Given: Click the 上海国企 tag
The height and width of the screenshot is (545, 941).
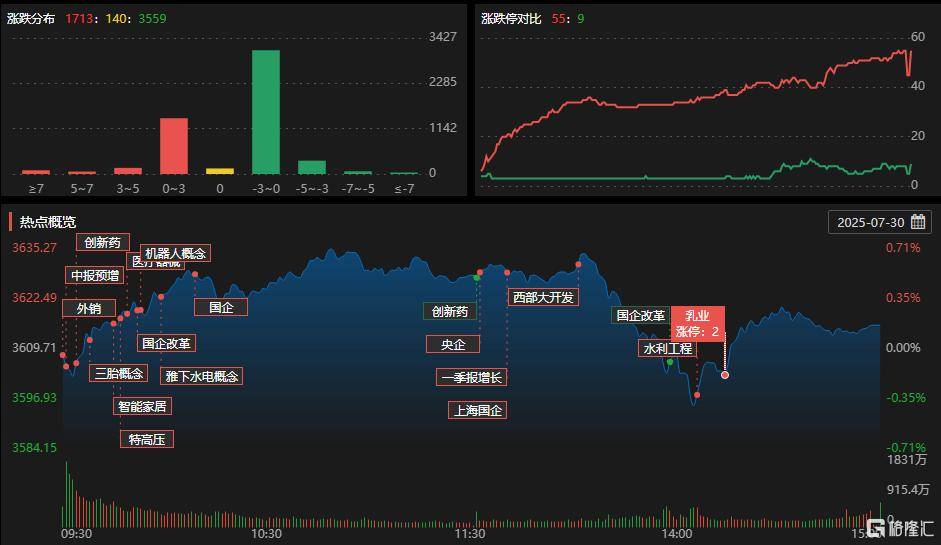Looking at the screenshot, I should (x=478, y=410).
